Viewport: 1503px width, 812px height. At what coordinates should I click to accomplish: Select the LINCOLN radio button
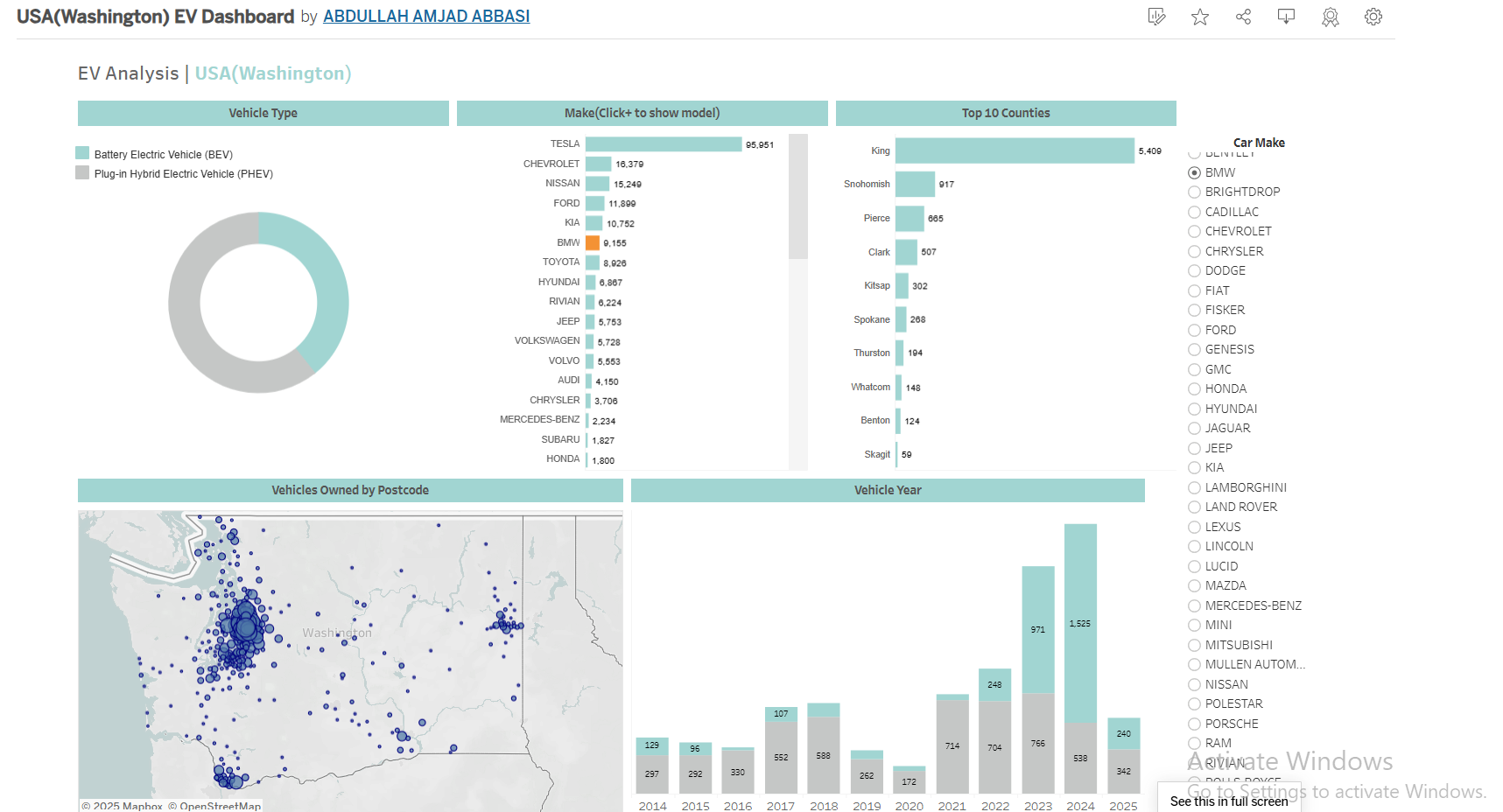[x=1194, y=546]
